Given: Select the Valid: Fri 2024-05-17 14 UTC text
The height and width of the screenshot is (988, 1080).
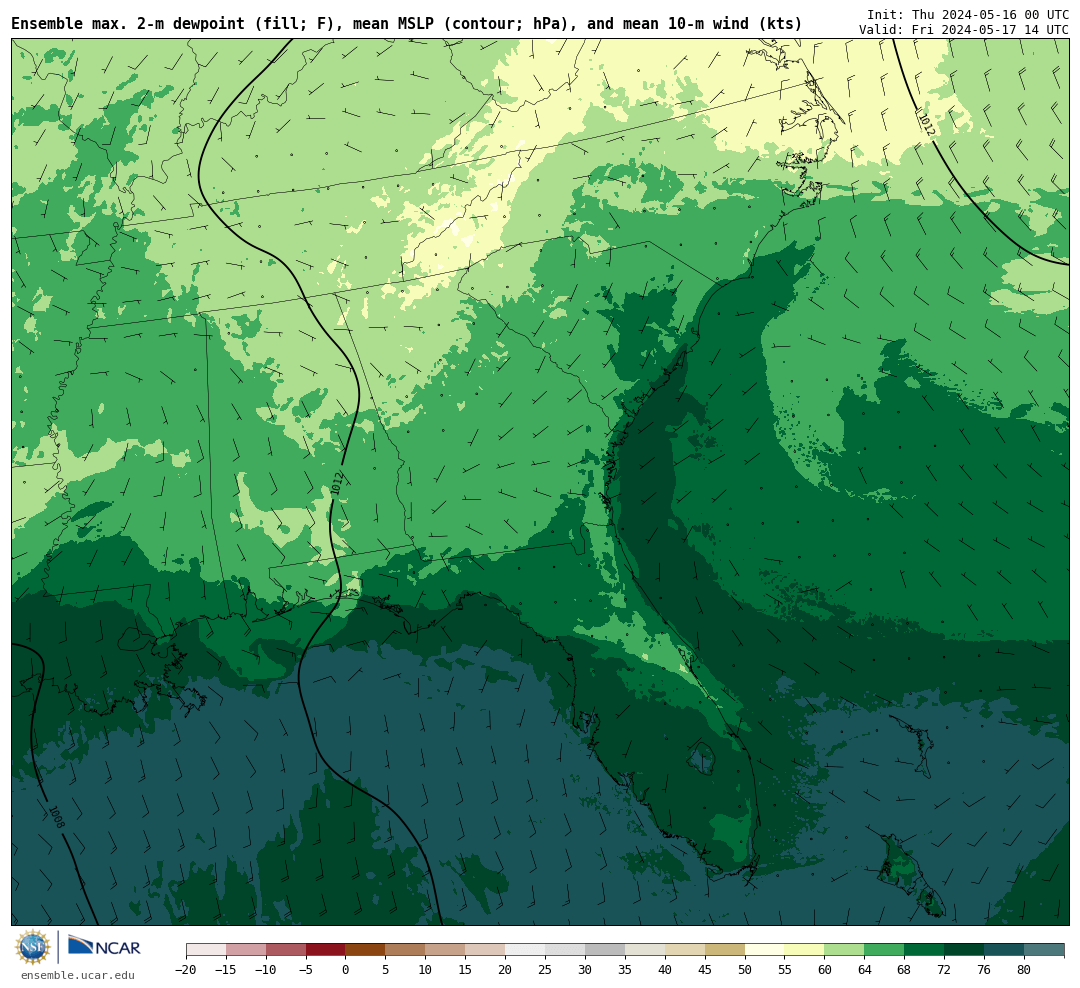Looking at the screenshot, I should click(x=964, y=30).
